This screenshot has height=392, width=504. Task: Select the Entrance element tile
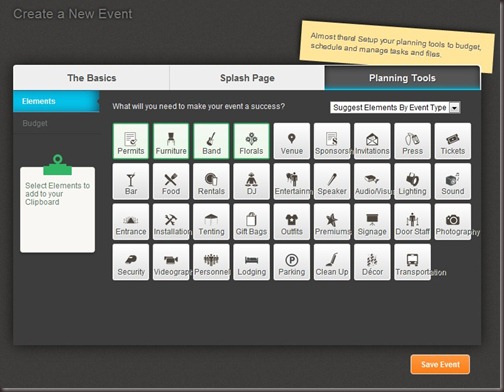[x=131, y=222]
